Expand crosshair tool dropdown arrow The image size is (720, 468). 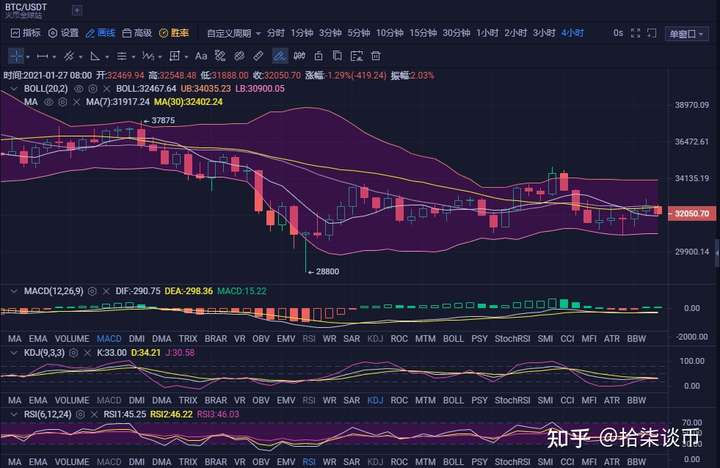click(28, 57)
